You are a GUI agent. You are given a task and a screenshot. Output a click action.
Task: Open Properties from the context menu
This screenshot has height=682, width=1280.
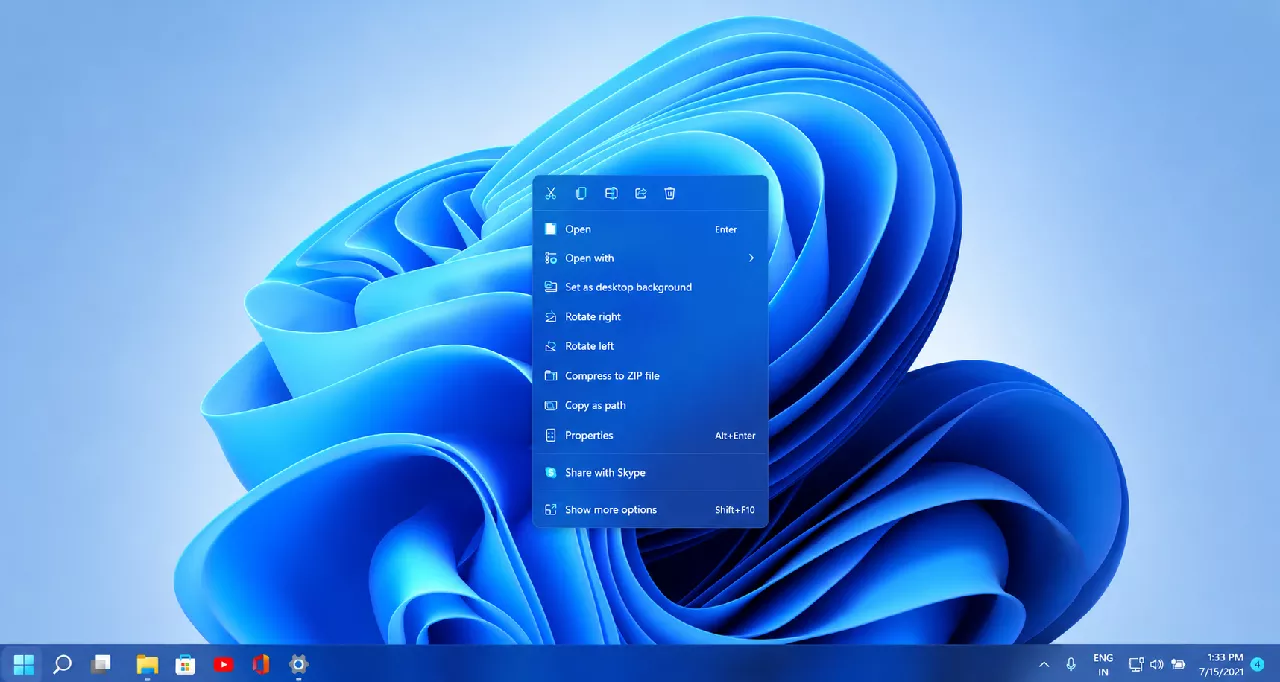coord(651,435)
